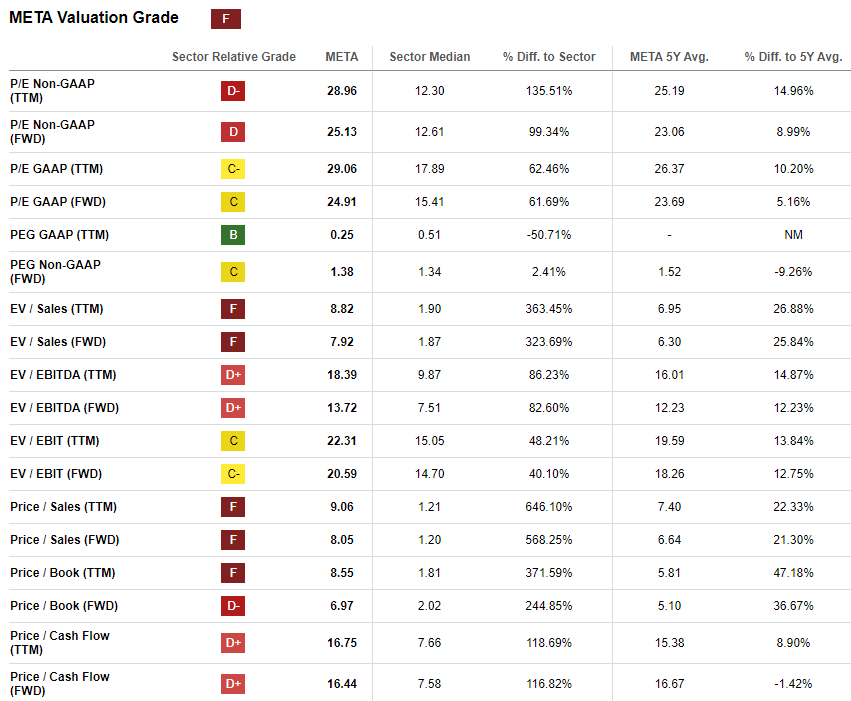Click the Sector Relative Grade column header

[x=234, y=57]
